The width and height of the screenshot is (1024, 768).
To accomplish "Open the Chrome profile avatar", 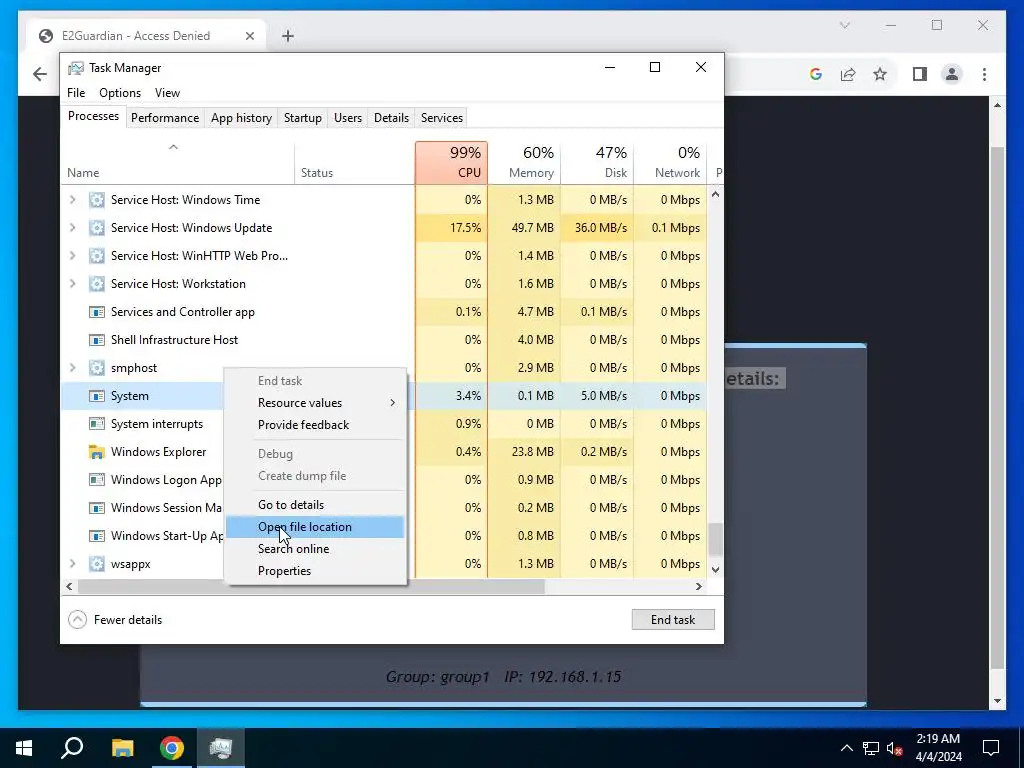I will click(952, 74).
